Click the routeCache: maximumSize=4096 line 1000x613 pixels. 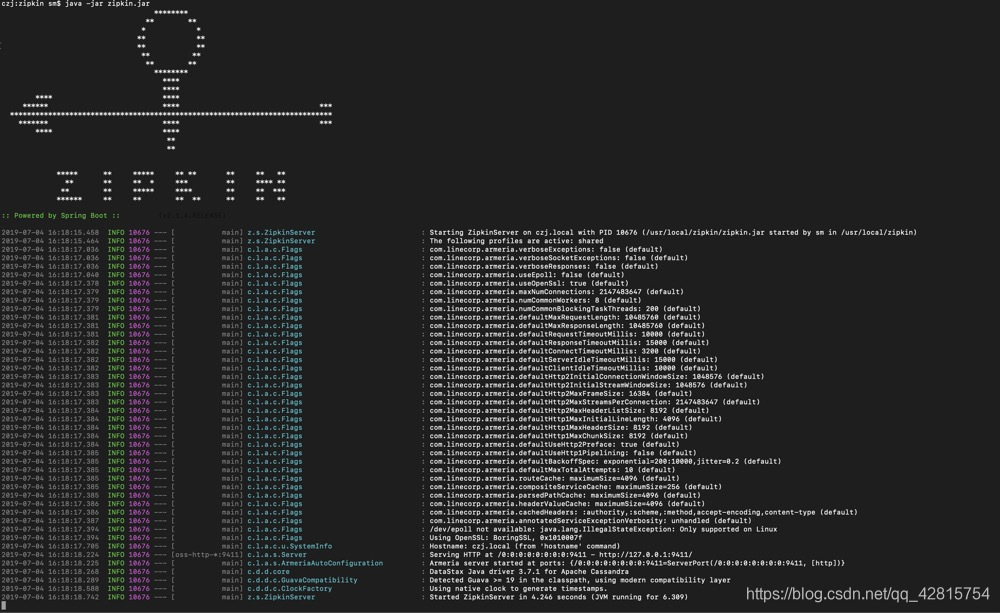(x=554, y=478)
